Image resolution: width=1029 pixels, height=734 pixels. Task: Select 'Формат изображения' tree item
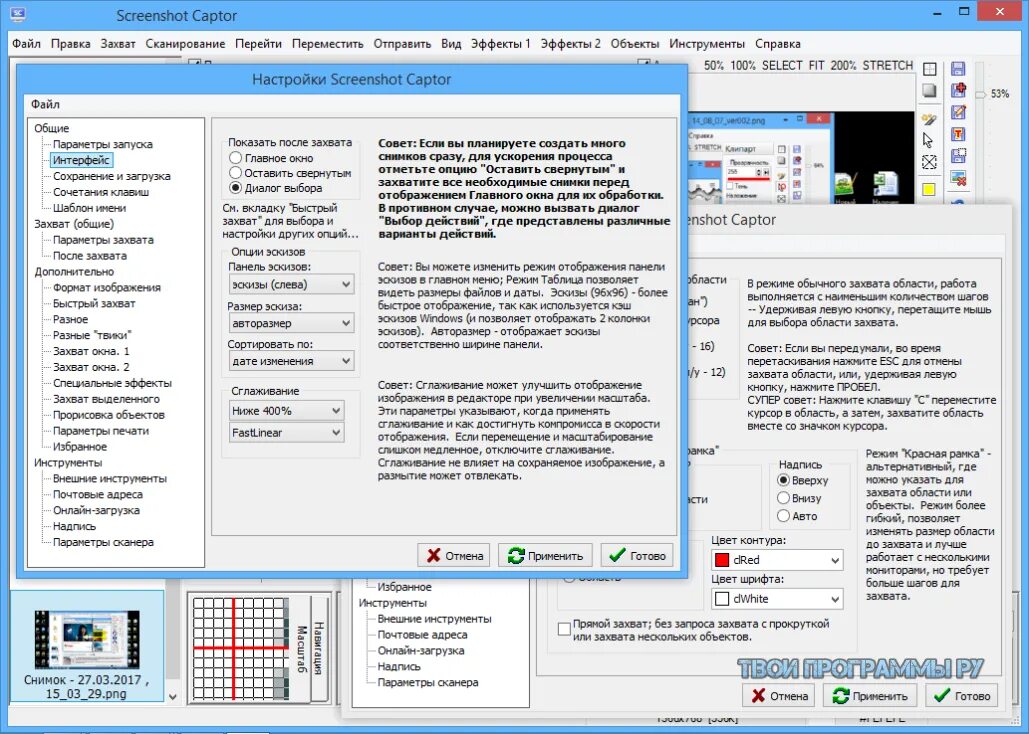point(106,288)
